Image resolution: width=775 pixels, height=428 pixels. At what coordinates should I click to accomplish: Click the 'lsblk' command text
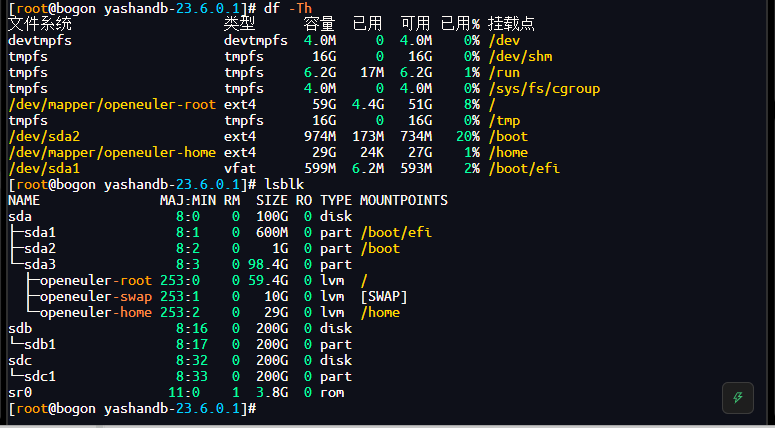click(x=284, y=184)
